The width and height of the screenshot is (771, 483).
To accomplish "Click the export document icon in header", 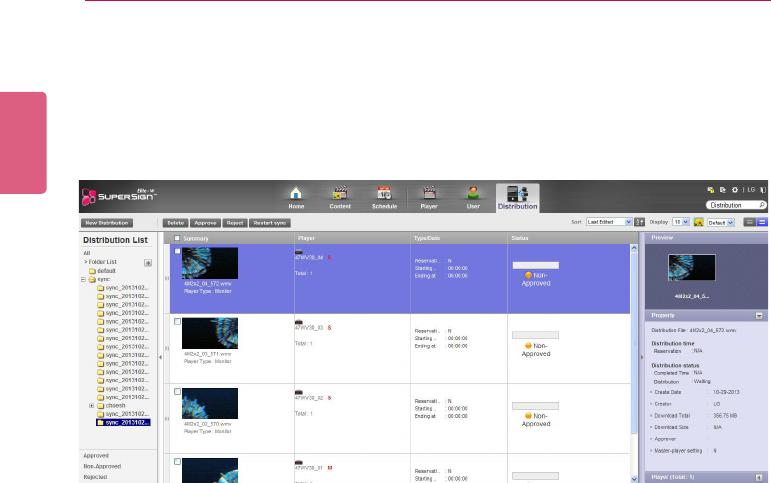I will pyautogui.click(x=722, y=190).
